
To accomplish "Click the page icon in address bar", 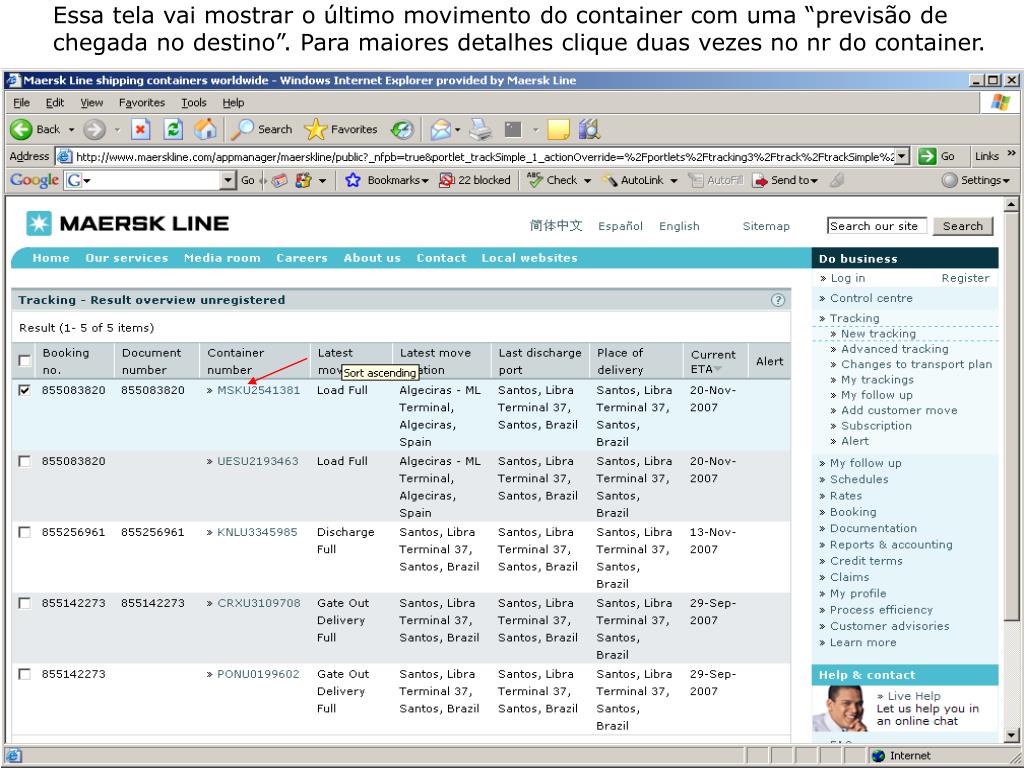I will 64,157.
